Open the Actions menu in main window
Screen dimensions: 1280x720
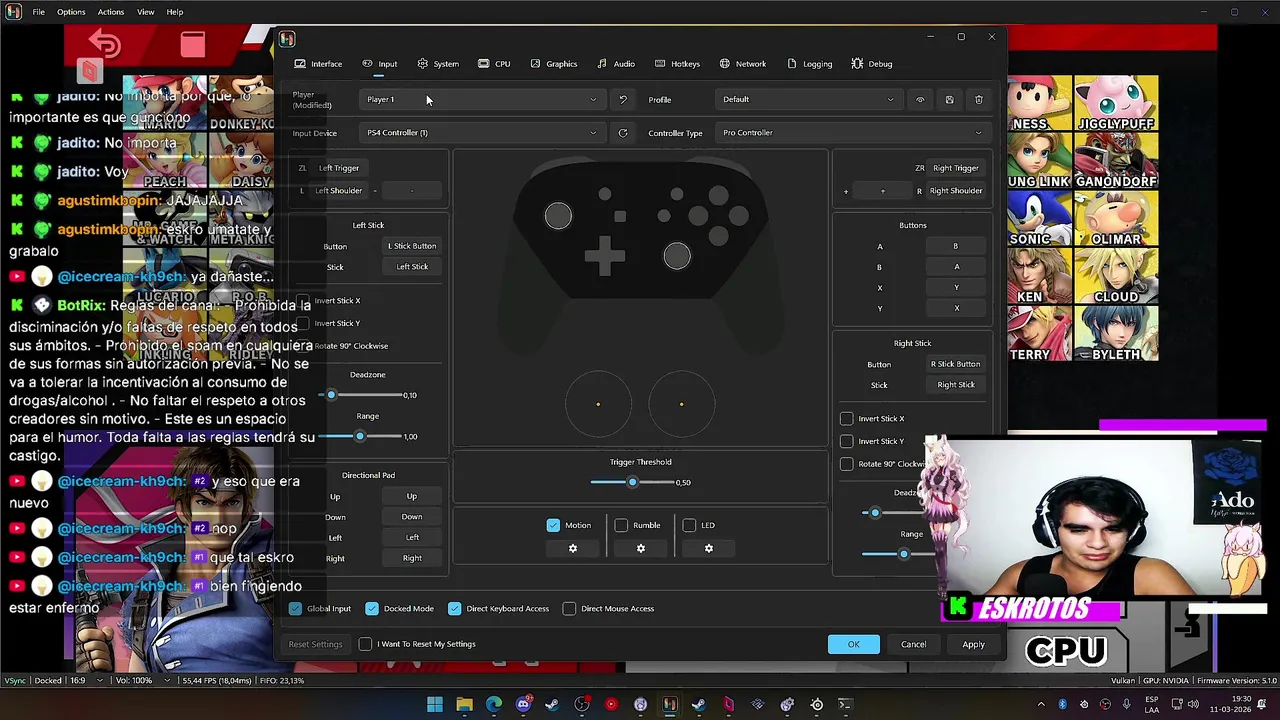111,12
